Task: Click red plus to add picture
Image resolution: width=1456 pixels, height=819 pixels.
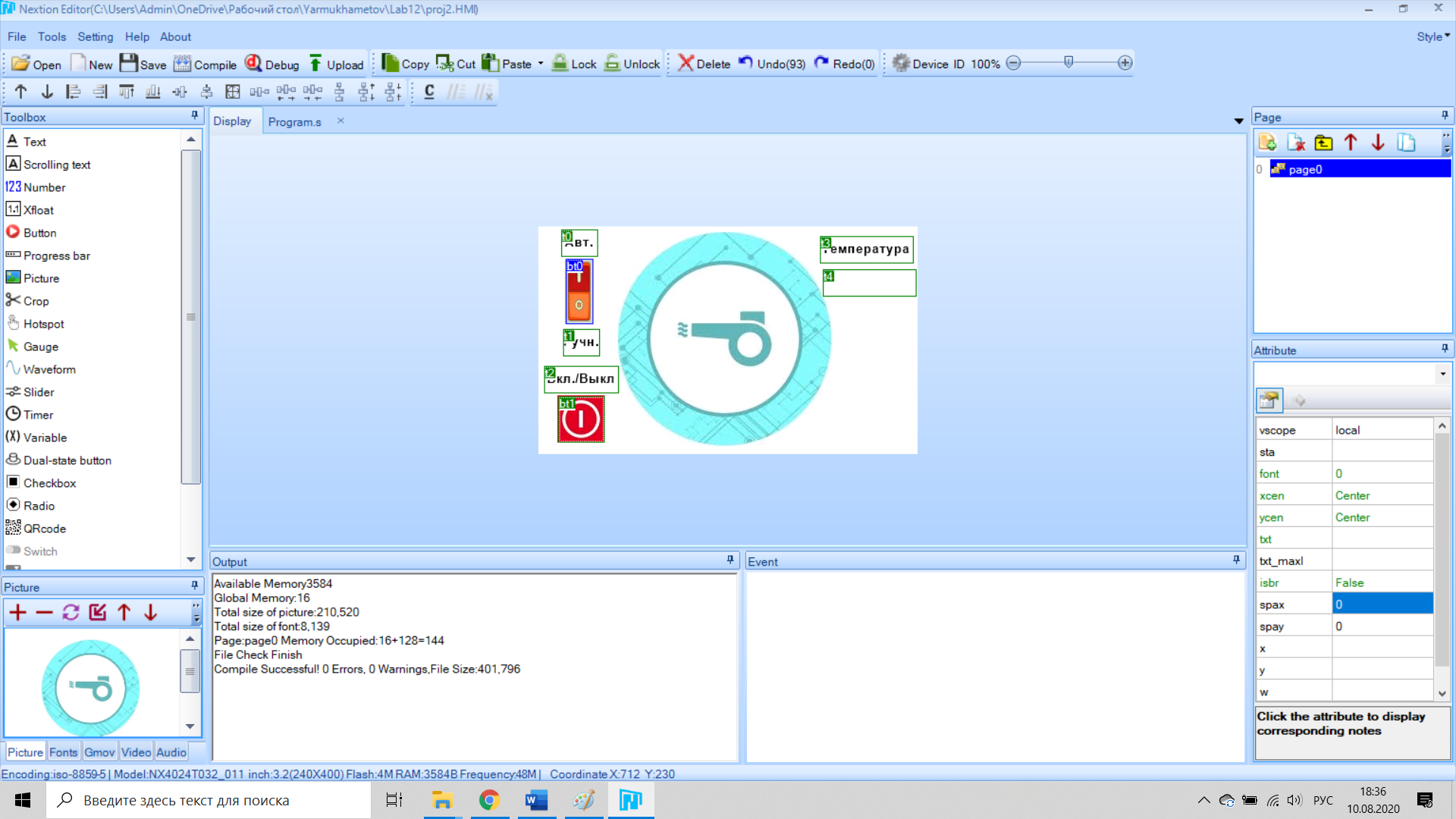Action: 17,613
